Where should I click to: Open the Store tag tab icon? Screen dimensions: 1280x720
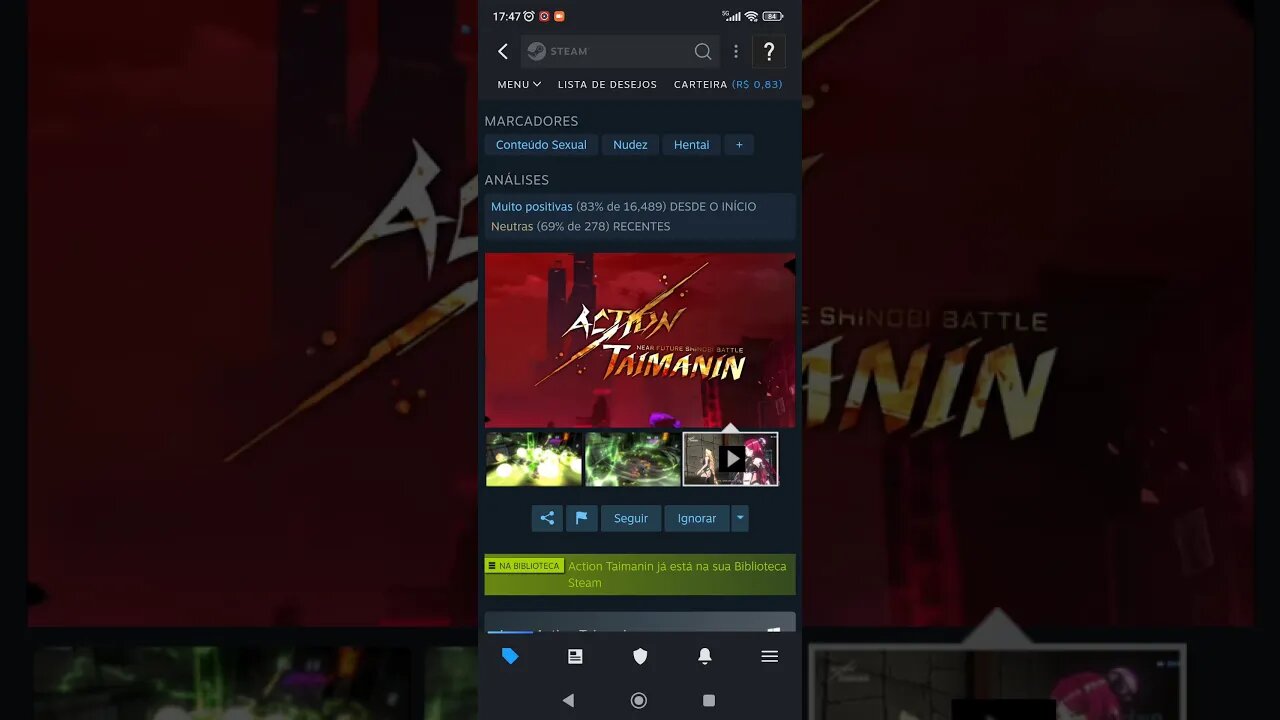(510, 656)
